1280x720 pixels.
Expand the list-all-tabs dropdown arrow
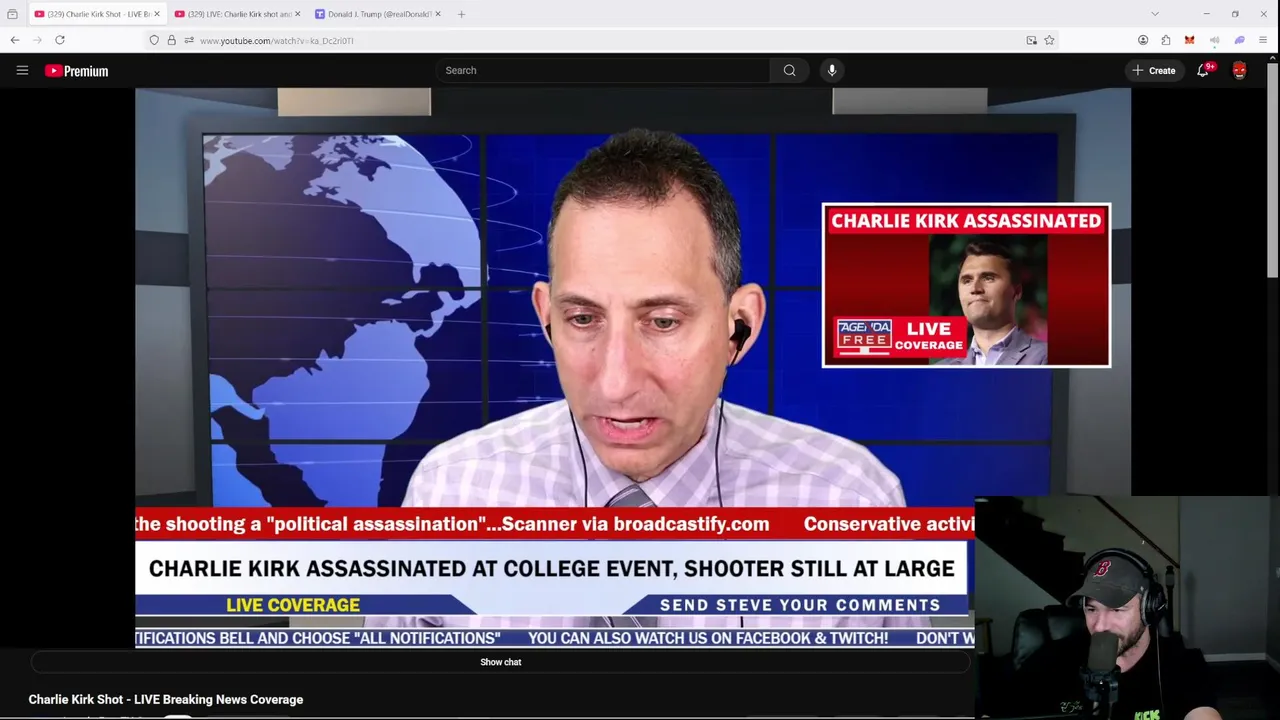point(1155,14)
